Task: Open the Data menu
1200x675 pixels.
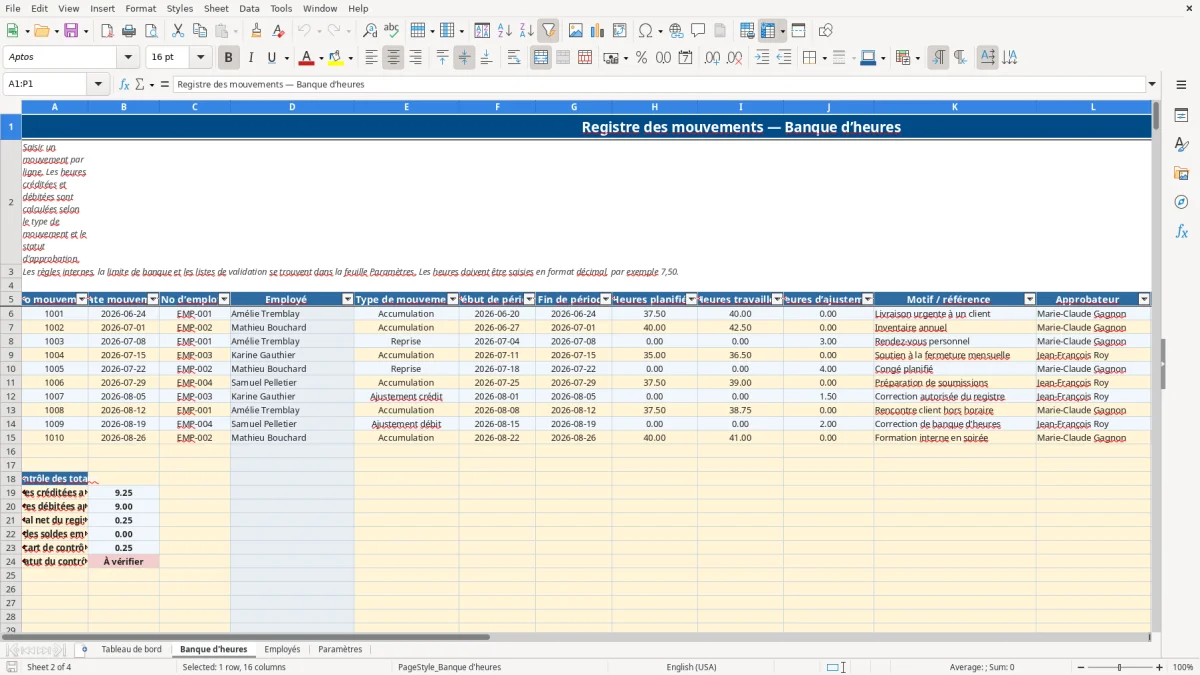Action: tap(249, 8)
